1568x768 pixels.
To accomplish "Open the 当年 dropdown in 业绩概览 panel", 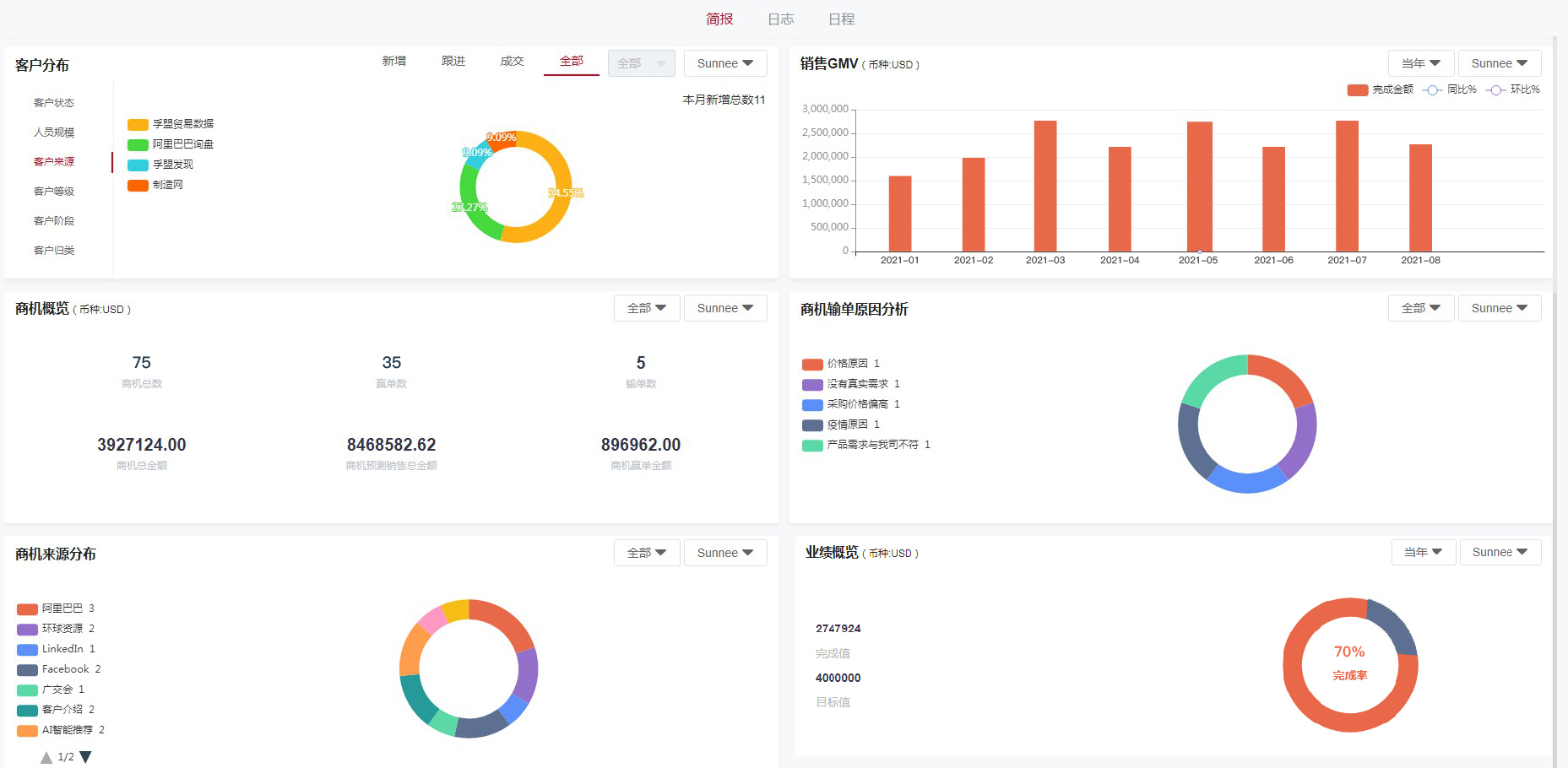I will (1423, 552).
